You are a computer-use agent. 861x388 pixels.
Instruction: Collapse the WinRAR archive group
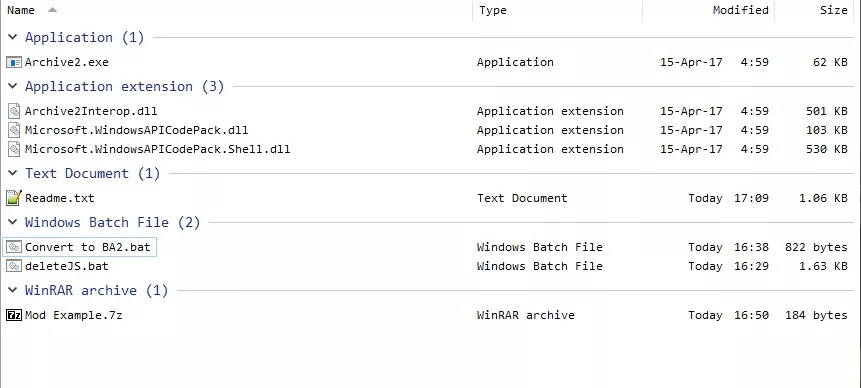[x=12, y=290]
